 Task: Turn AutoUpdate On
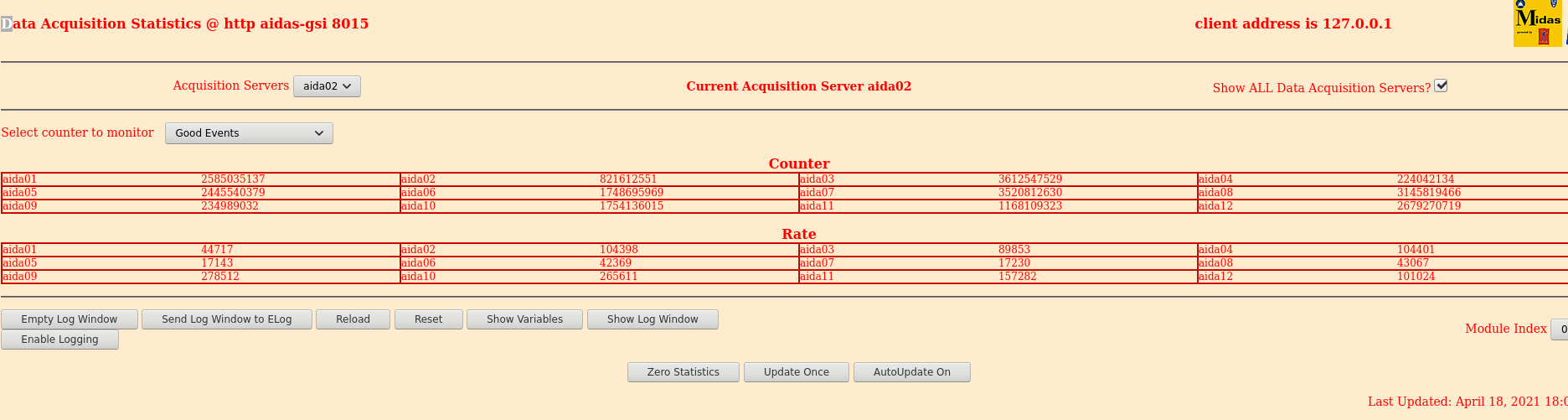pos(912,372)
